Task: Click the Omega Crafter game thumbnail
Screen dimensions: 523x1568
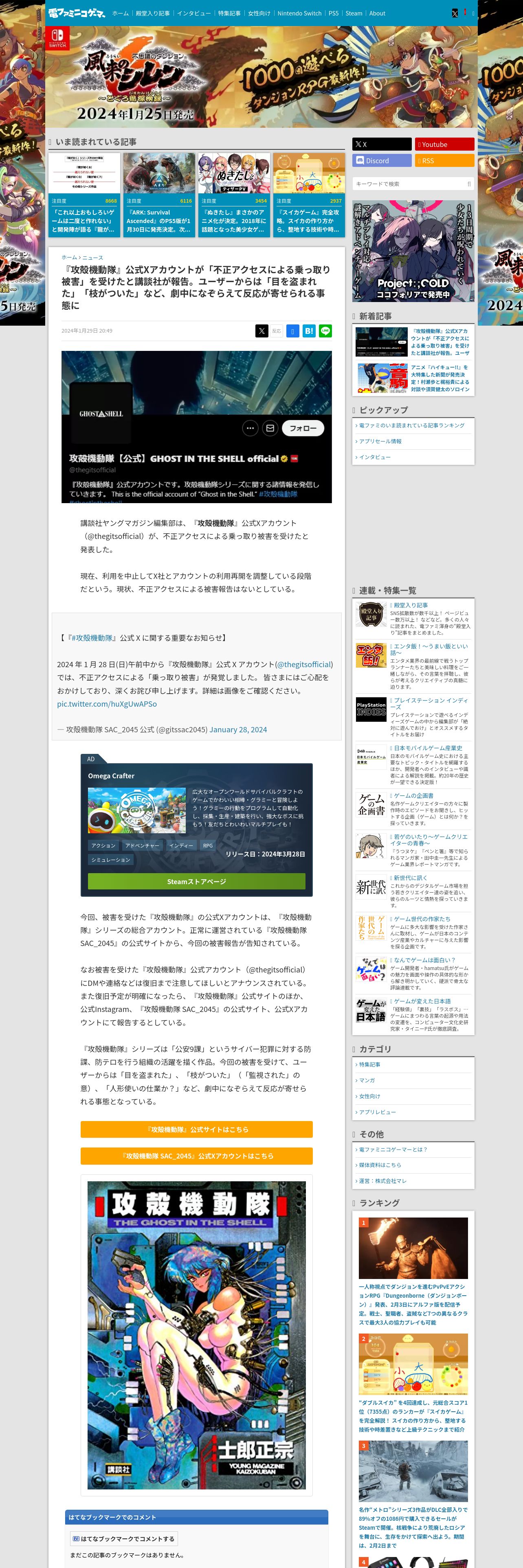Action: pos(137,811)
